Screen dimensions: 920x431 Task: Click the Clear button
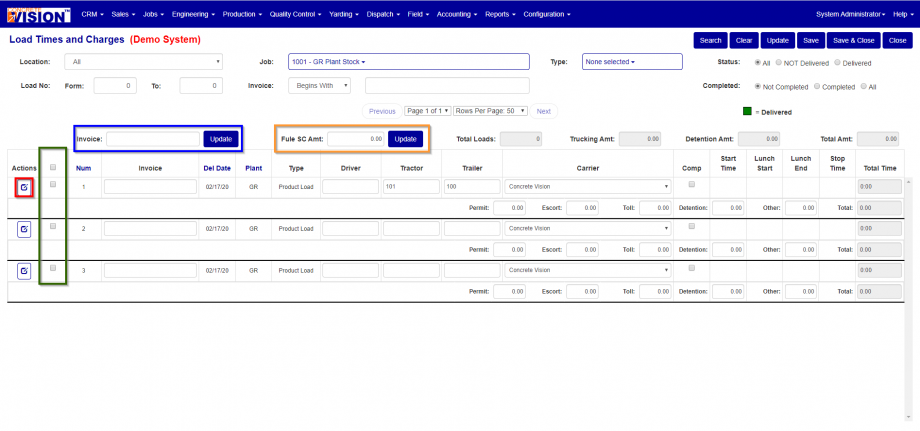[744, 40]
